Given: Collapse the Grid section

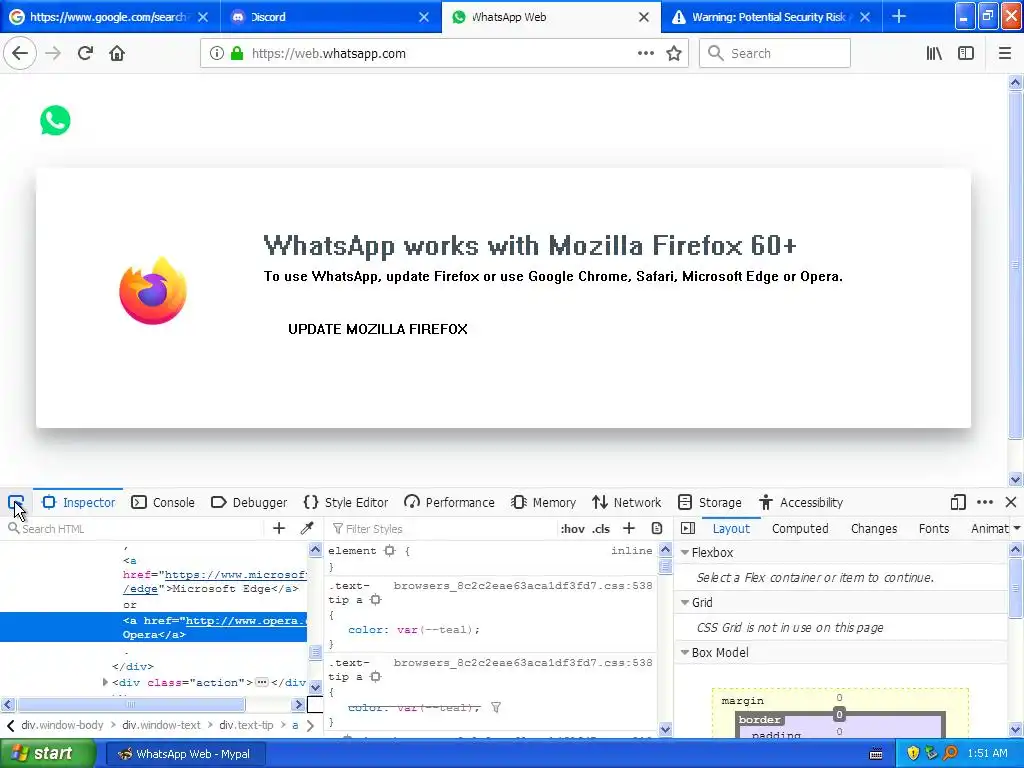Looking at the screenshot, I should point(685,602).
